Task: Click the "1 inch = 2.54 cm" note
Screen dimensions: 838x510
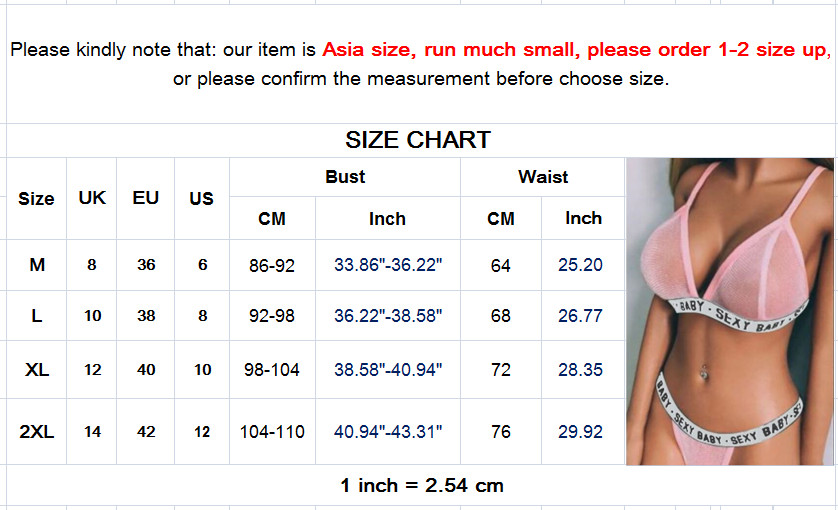Action: pyautogui.click(x=422, y=487)
